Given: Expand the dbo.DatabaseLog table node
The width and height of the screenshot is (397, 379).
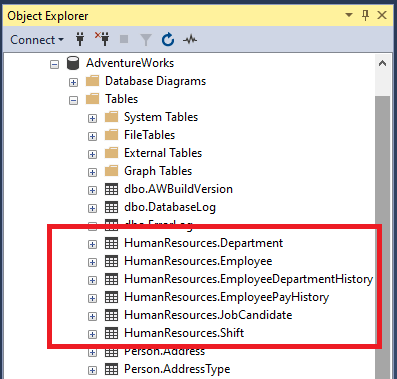Looking at the screenshot, I should [92, 208].
